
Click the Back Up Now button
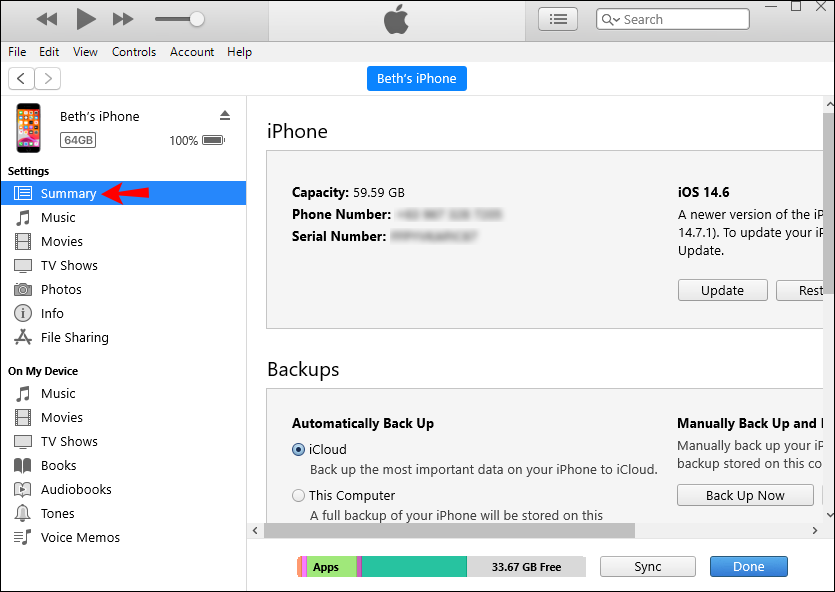coord(745,495)
